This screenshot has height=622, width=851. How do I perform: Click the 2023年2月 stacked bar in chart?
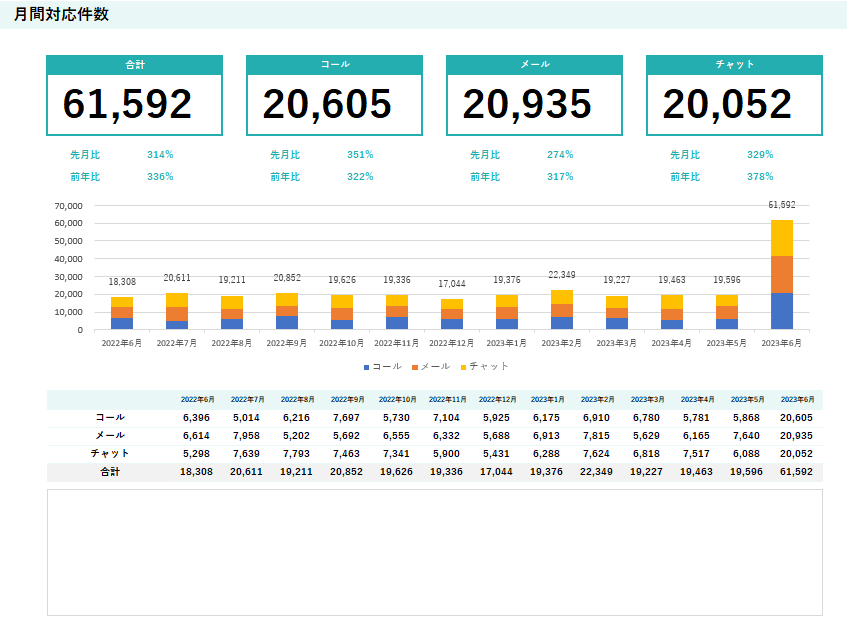coord(561,310)
